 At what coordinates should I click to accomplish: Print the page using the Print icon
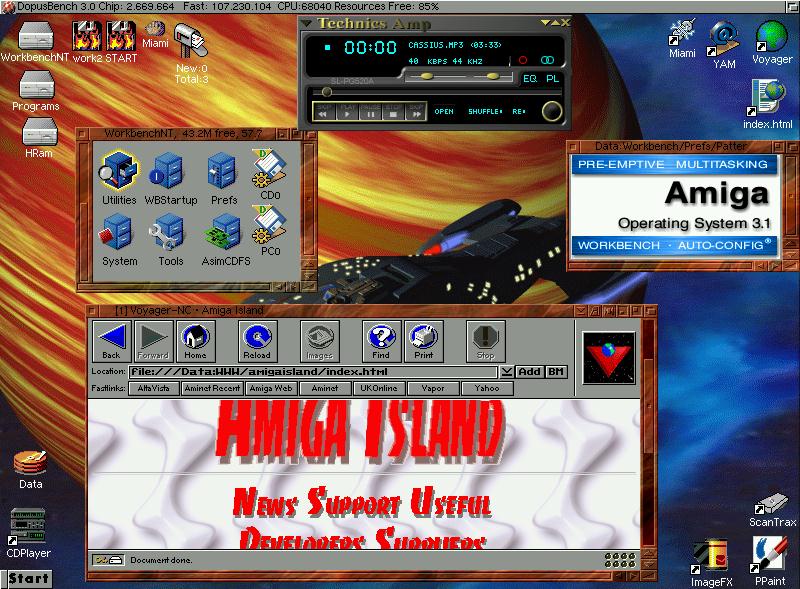click(423, 341)
